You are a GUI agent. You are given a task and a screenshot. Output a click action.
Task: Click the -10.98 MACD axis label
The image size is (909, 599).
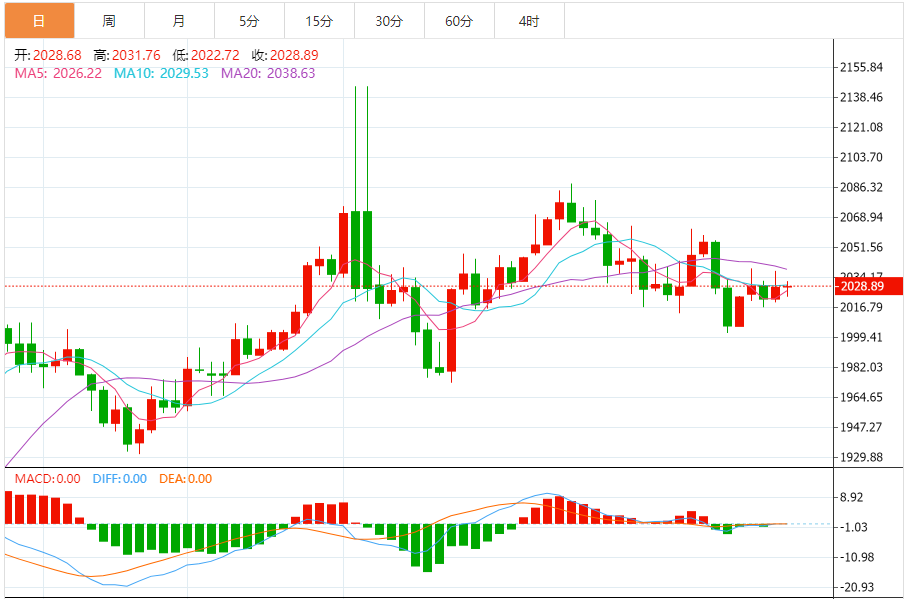857,557
